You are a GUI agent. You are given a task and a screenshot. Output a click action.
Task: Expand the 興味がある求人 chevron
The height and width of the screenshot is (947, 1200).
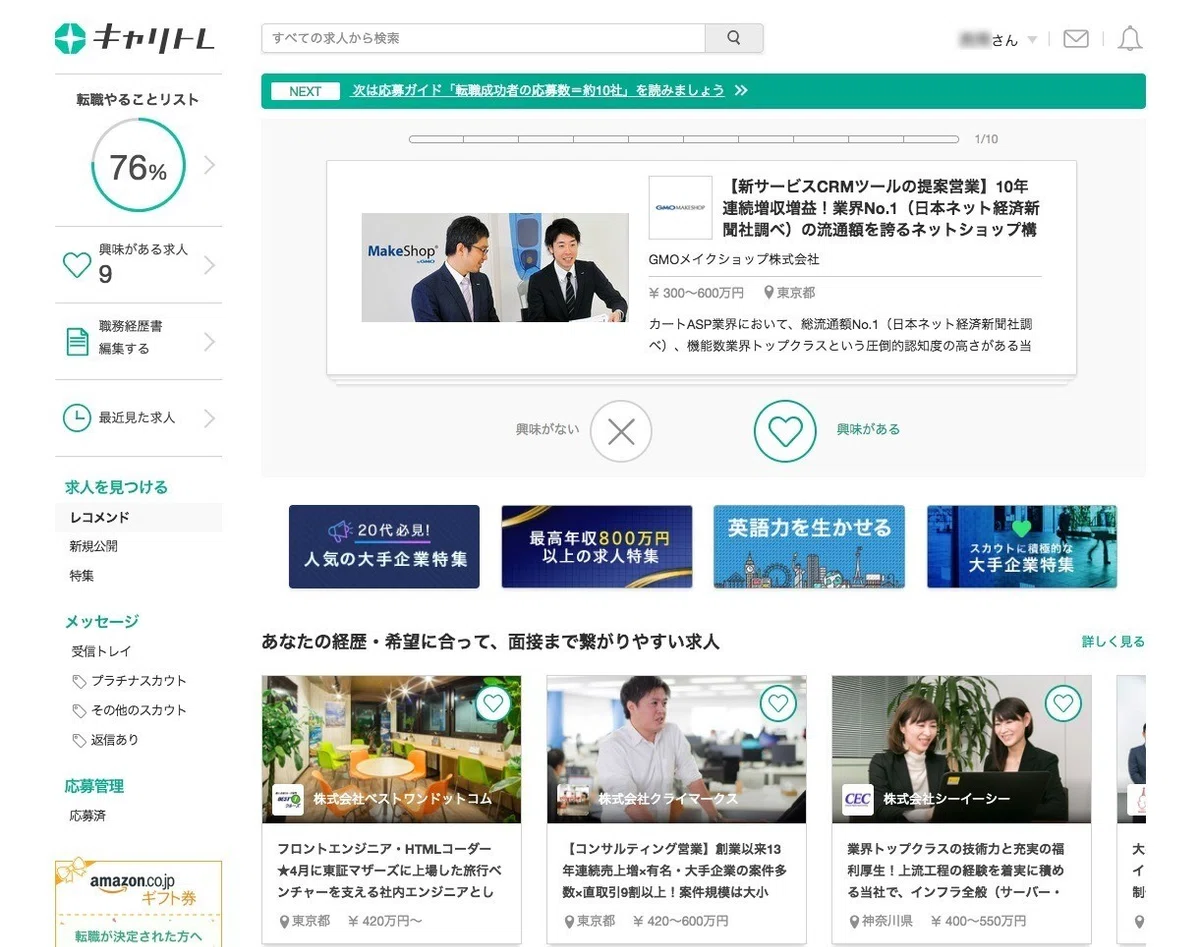[209, 265]
